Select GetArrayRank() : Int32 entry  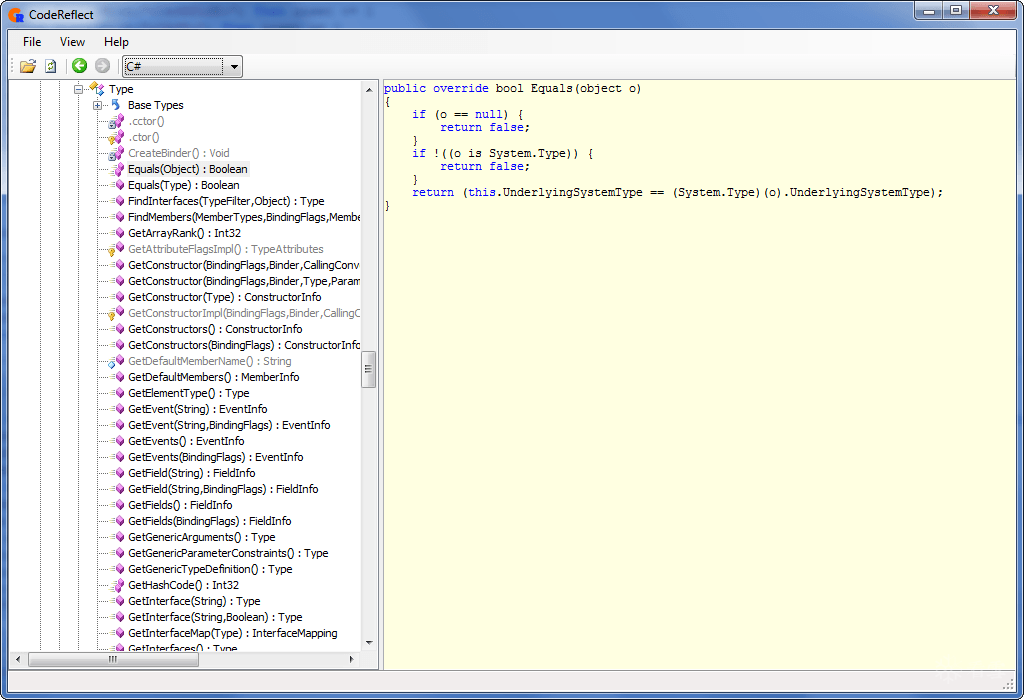pos(184,233)
